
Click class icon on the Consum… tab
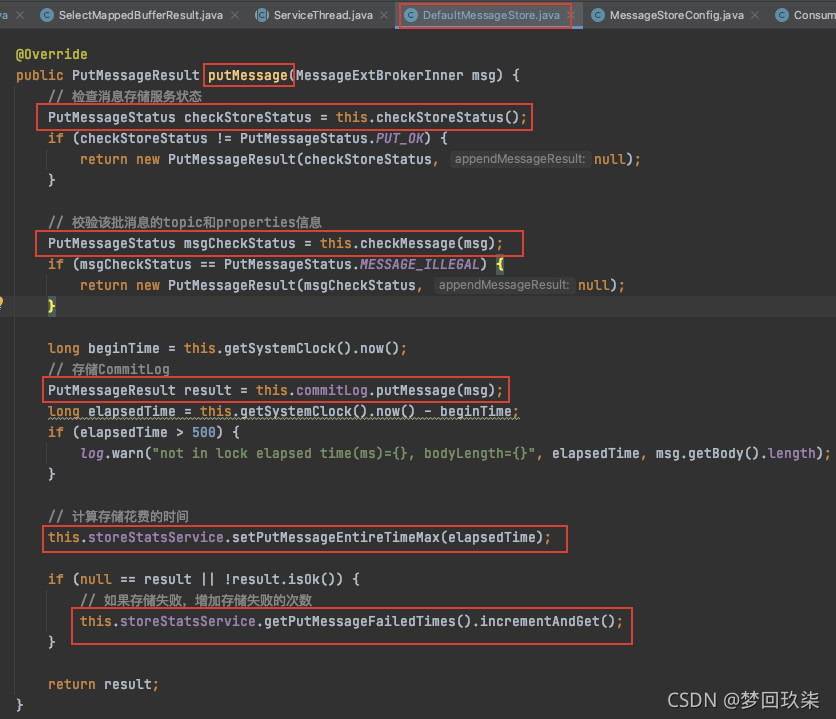coord(782,15)
